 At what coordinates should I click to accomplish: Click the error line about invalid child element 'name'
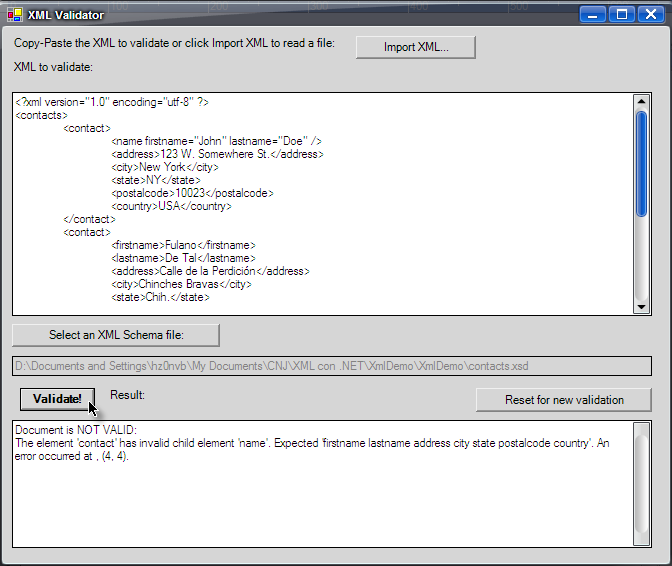312,449
